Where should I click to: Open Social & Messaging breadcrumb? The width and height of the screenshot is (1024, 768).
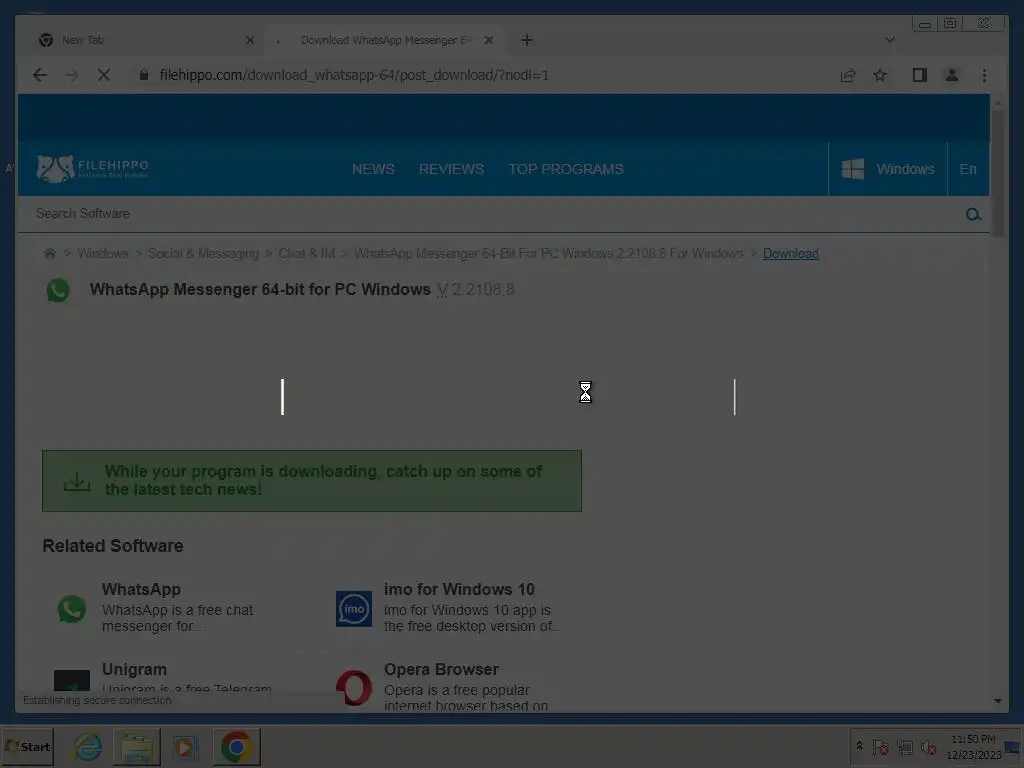[203, 253]
